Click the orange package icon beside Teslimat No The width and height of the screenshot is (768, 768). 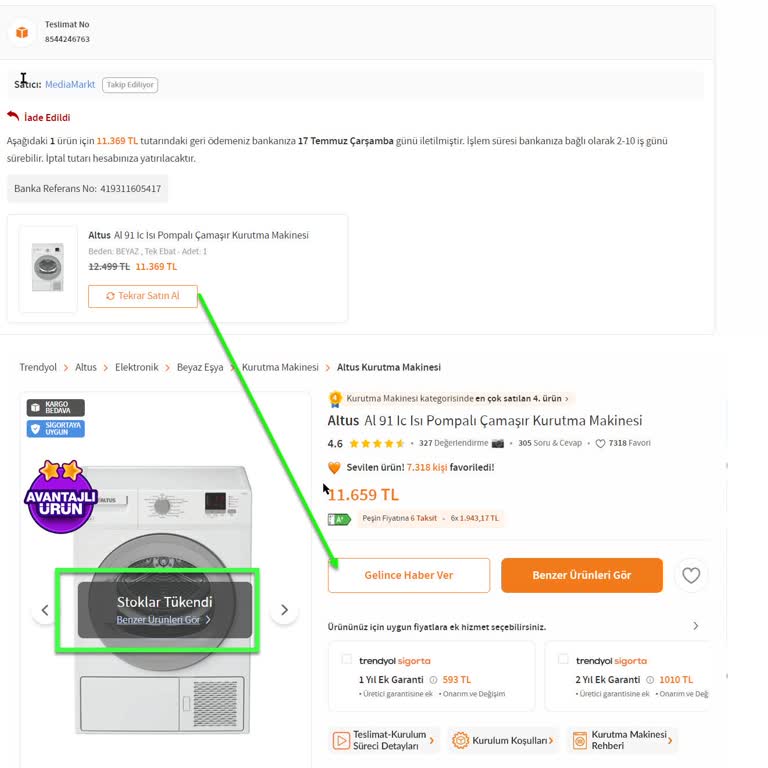[x=22, y=33]
